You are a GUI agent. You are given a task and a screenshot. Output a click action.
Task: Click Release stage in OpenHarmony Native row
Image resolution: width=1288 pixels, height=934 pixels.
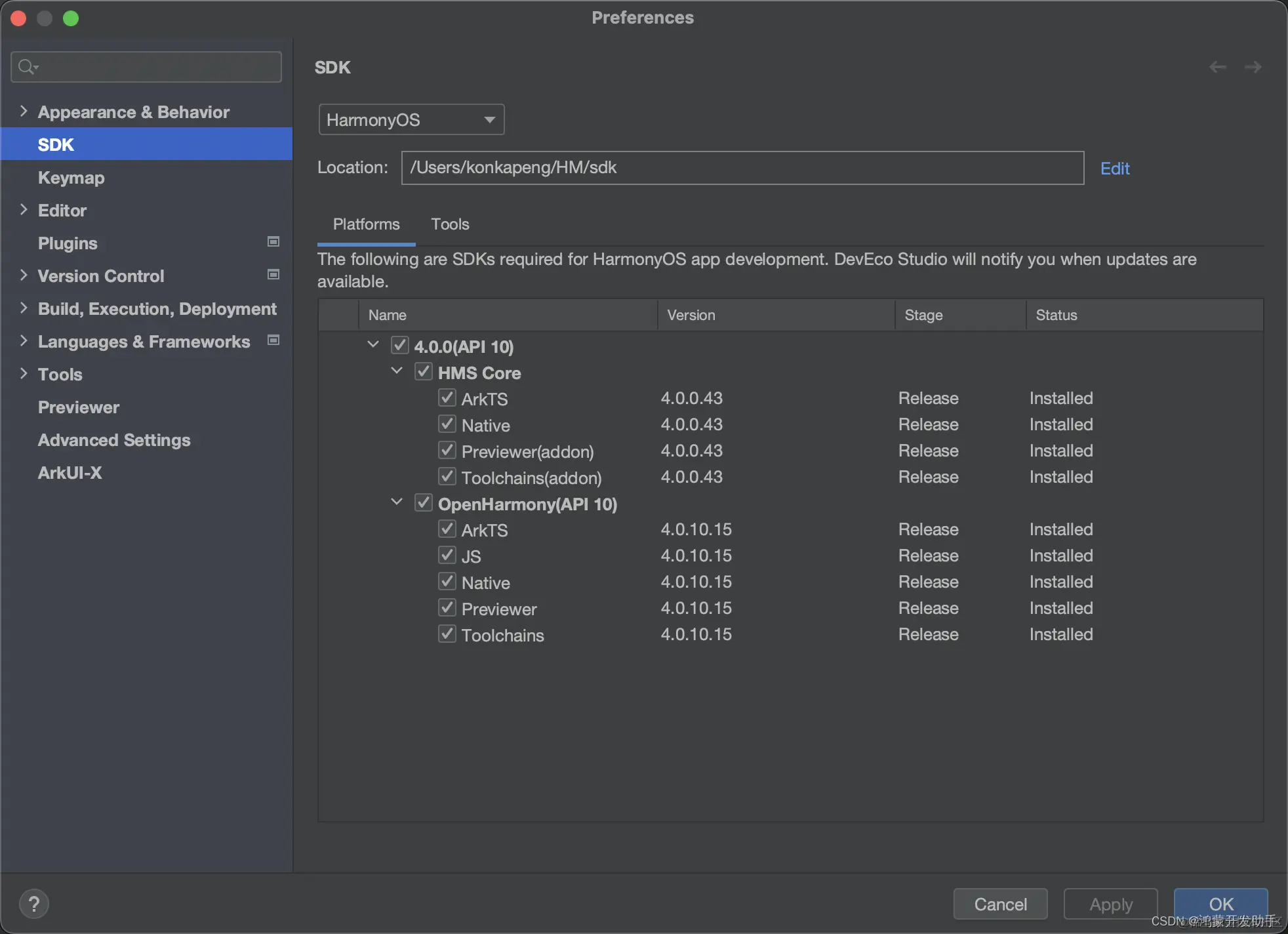tap(928, 582)
